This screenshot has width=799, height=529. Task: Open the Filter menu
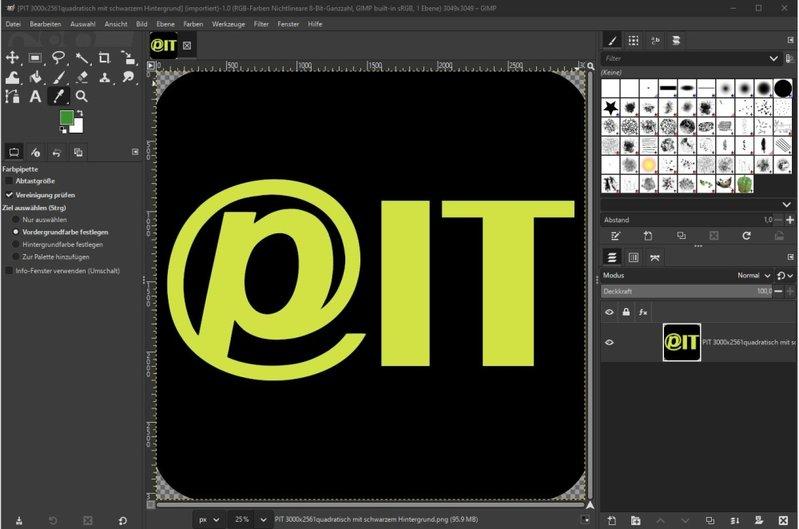[261, 22]
